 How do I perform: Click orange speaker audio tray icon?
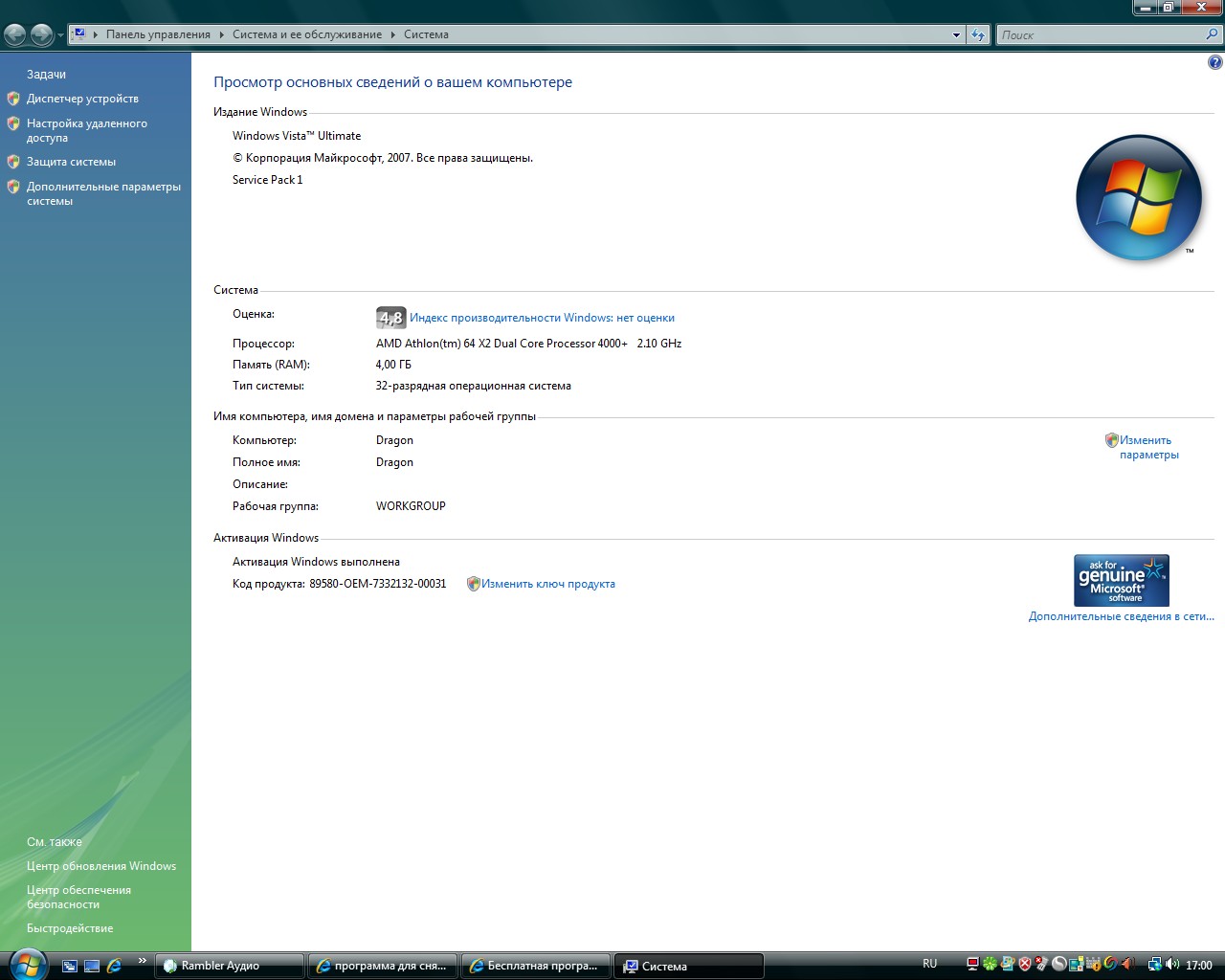pos(1127,965)
